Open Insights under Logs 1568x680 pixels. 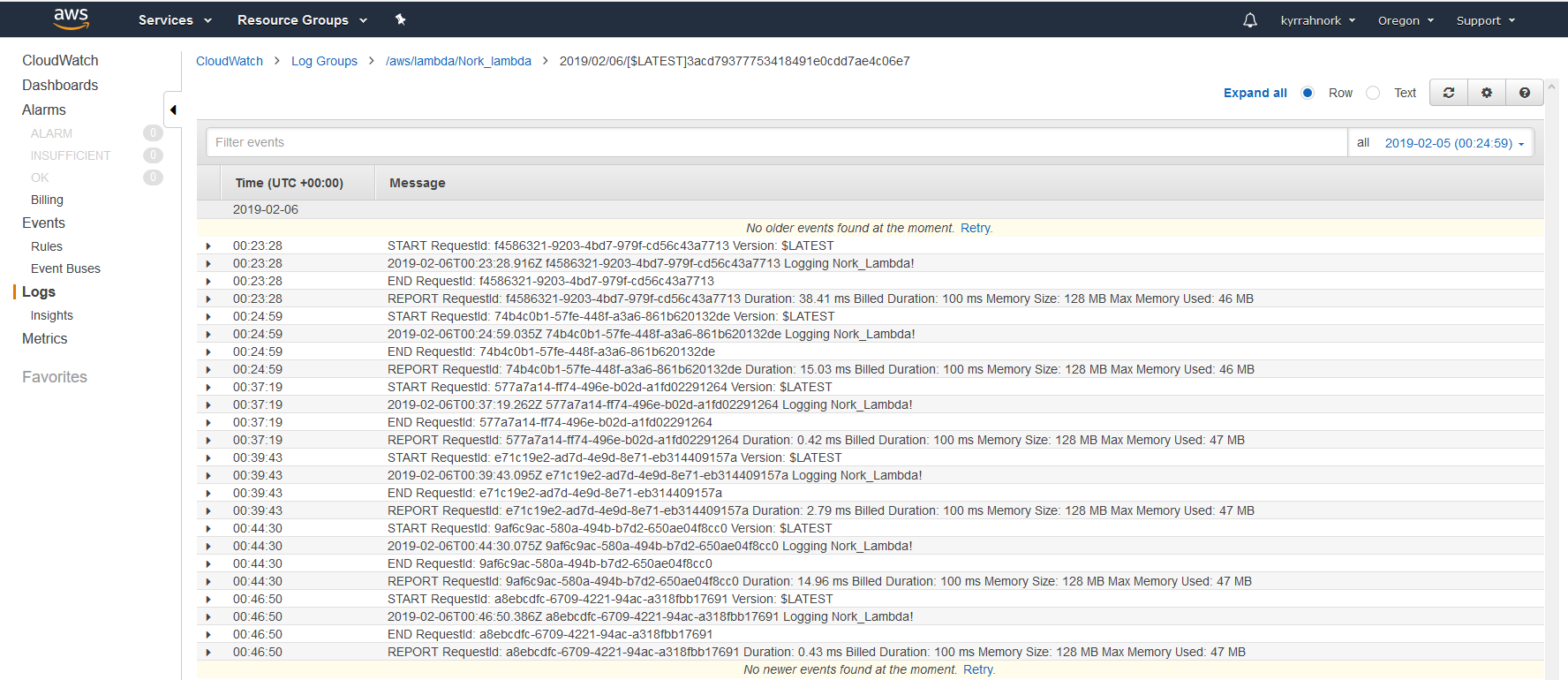tap(52, 315)
